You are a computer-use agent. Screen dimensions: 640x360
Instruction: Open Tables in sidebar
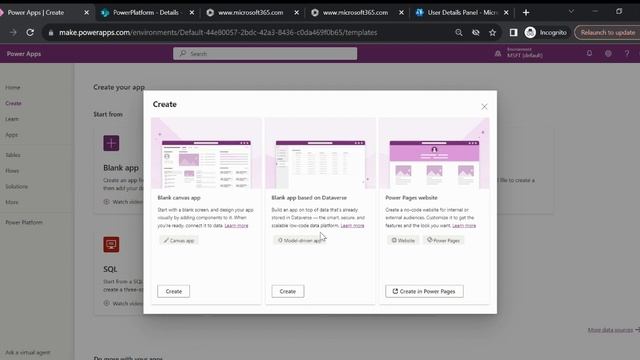coord(13,155)
